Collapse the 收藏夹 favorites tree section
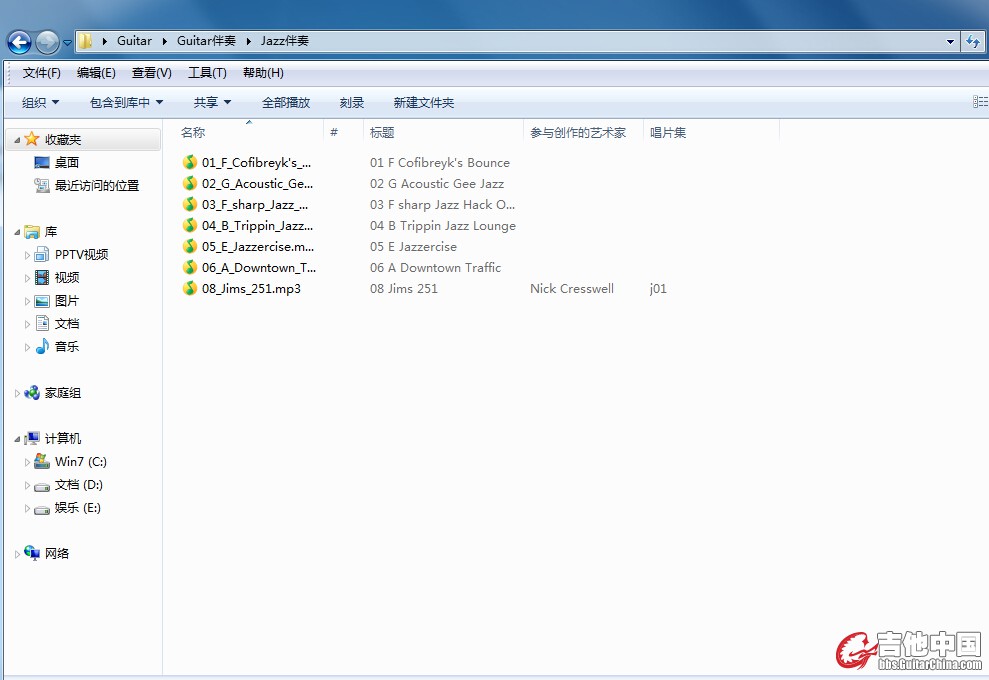Viewport: 989px width, 680px height. [x=17, y=140]
